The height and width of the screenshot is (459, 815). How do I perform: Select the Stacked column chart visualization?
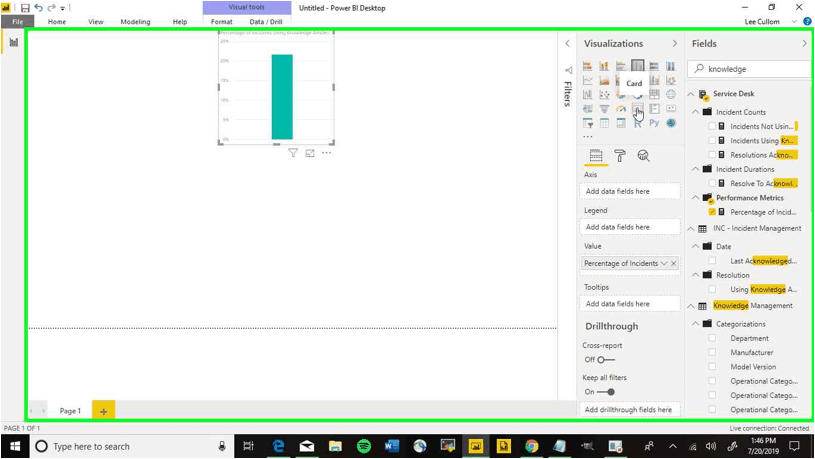[x=604, y=66]
